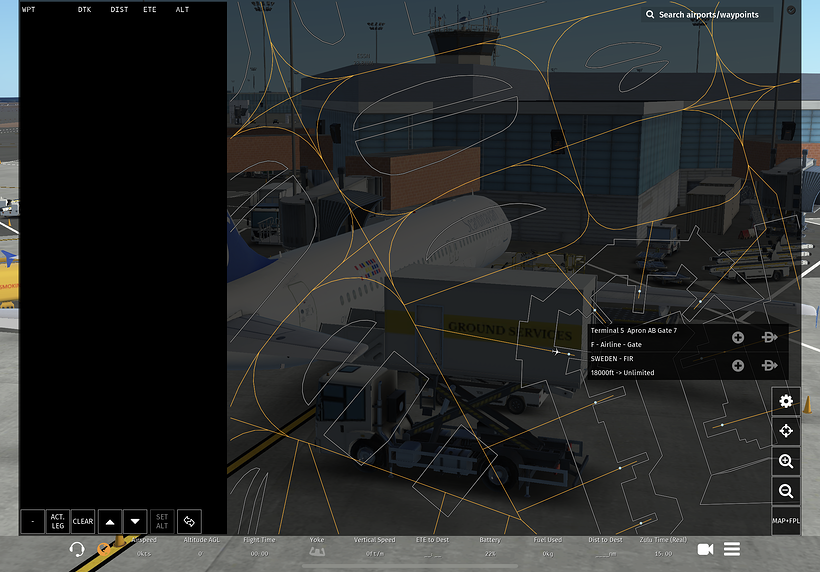Open the main hamburger menu
Screen dimensions: 820x572
[732, 549]
